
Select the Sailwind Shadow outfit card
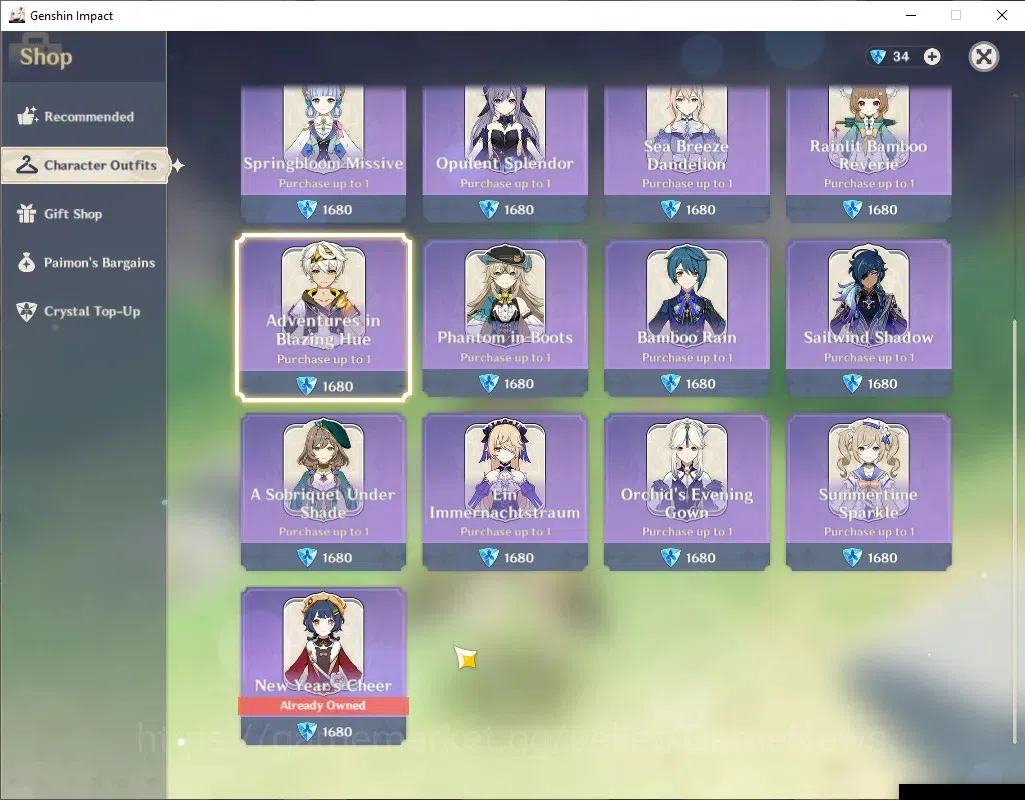tap(869, 318)
